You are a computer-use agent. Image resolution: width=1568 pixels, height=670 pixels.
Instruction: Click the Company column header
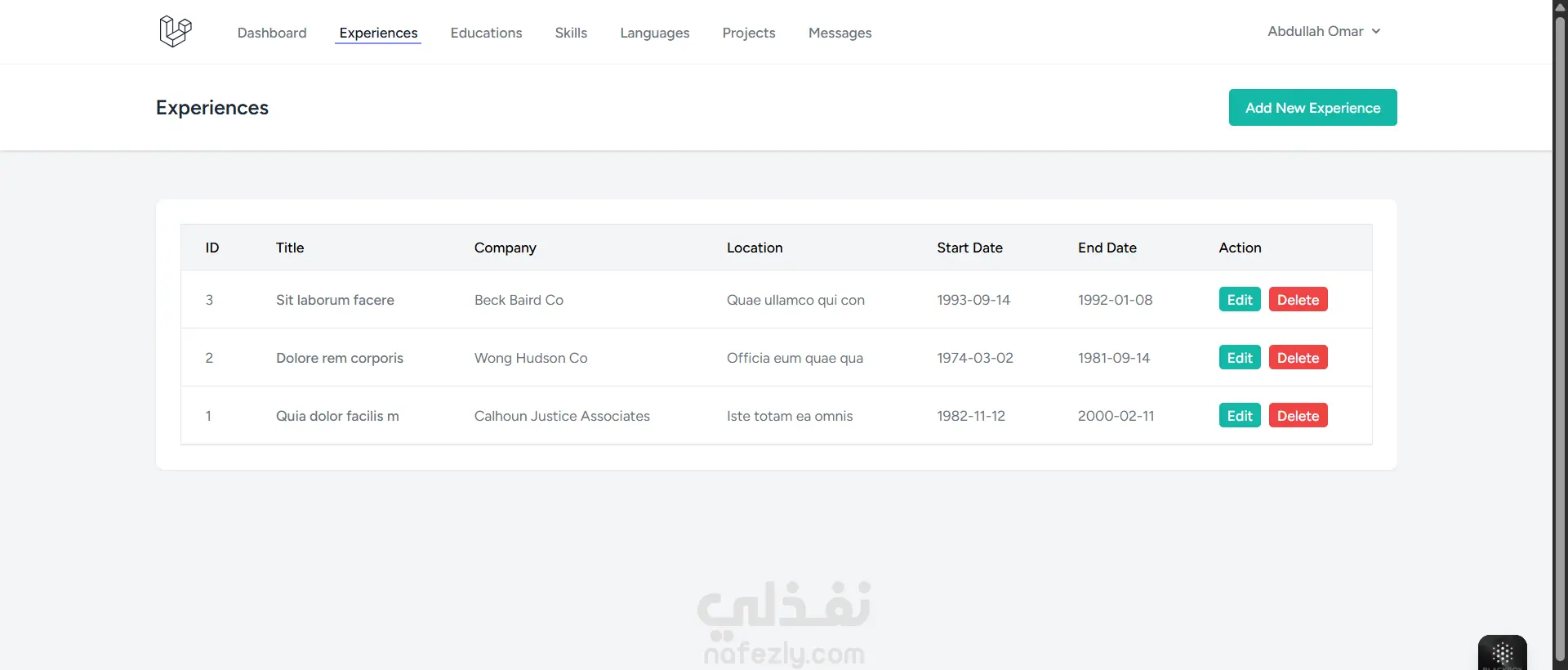[505, 248]
